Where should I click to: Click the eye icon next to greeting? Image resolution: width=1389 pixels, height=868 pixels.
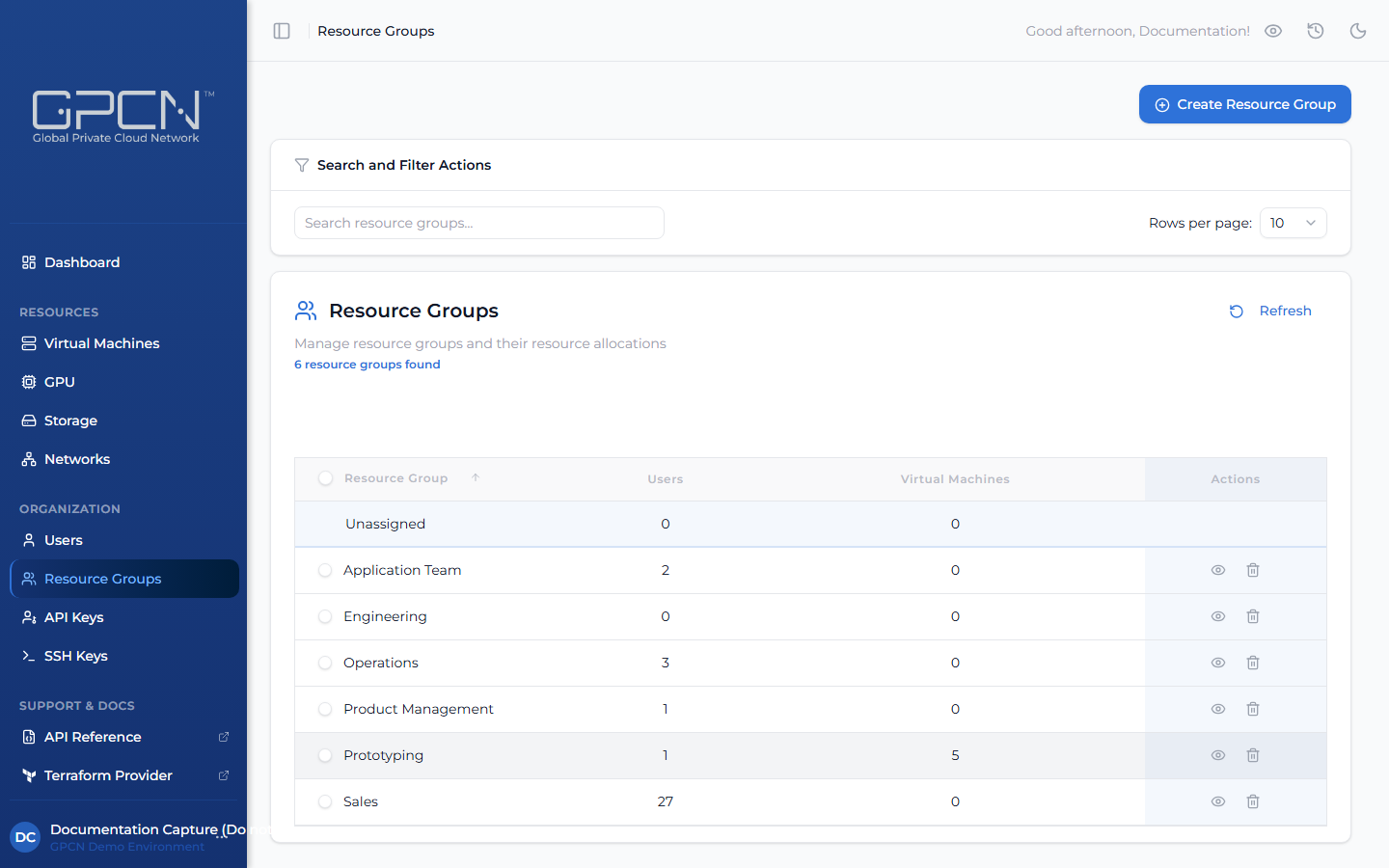(1273, 31)
